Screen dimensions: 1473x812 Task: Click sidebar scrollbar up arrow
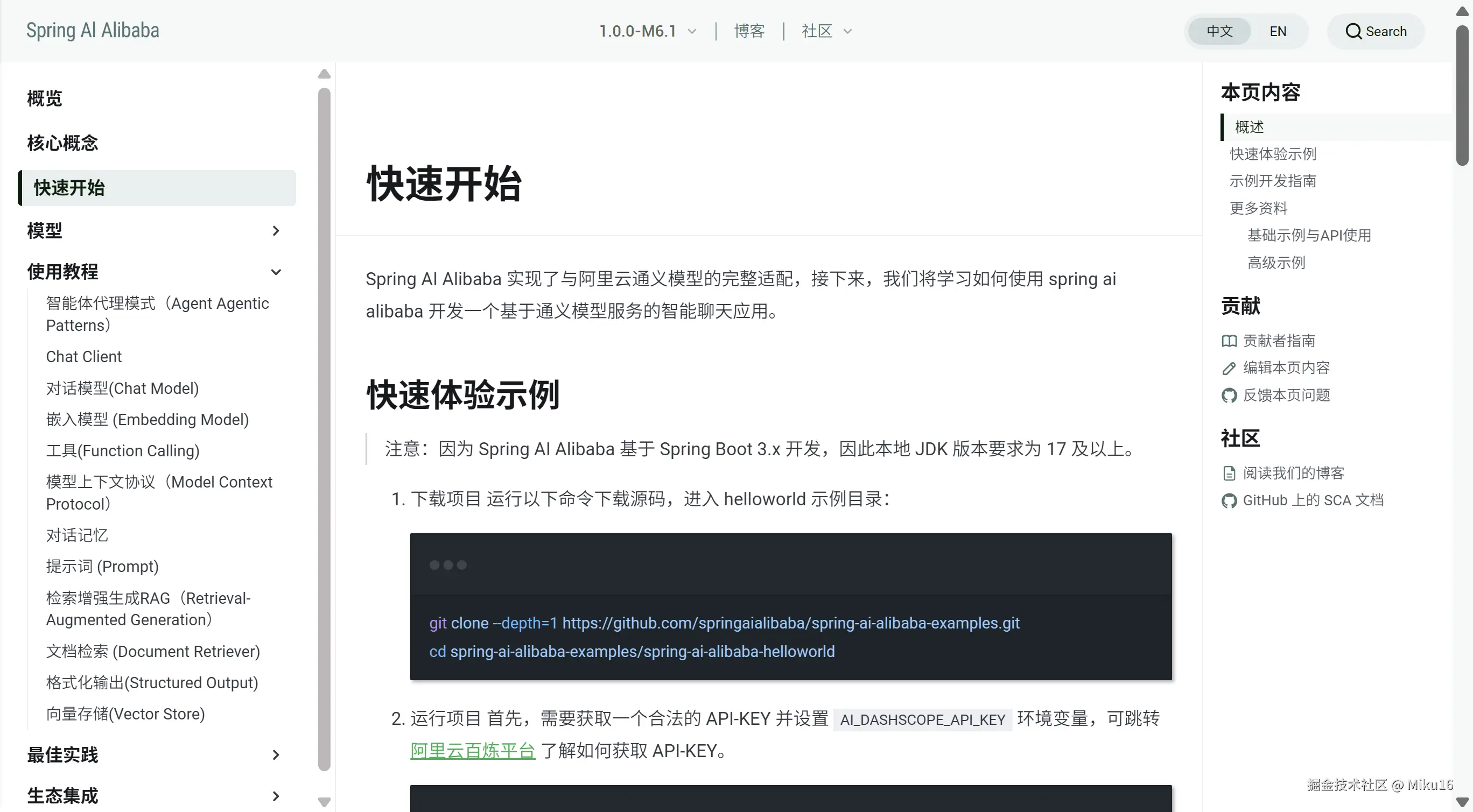(324, 74)
